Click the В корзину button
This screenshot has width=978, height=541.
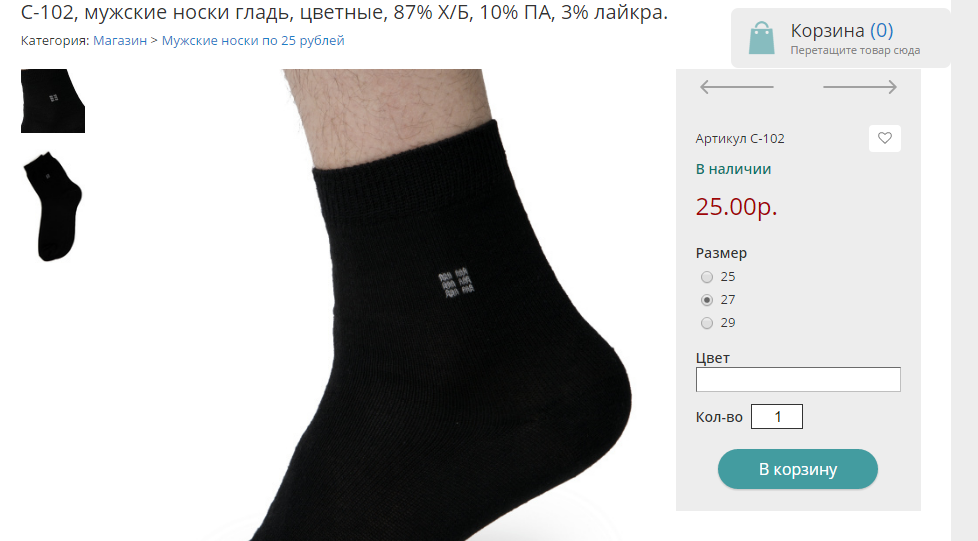798,469
